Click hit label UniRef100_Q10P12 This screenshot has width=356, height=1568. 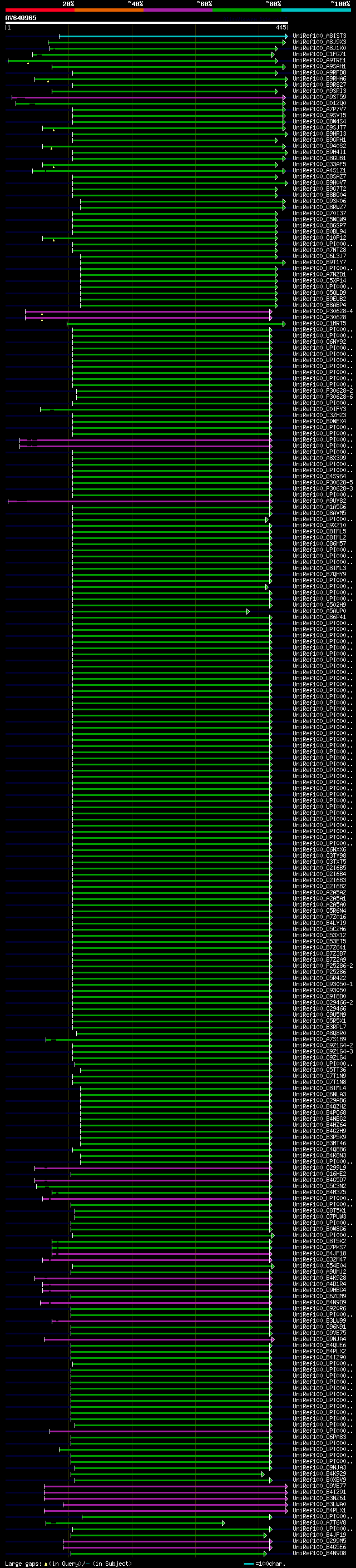[319, 238]
